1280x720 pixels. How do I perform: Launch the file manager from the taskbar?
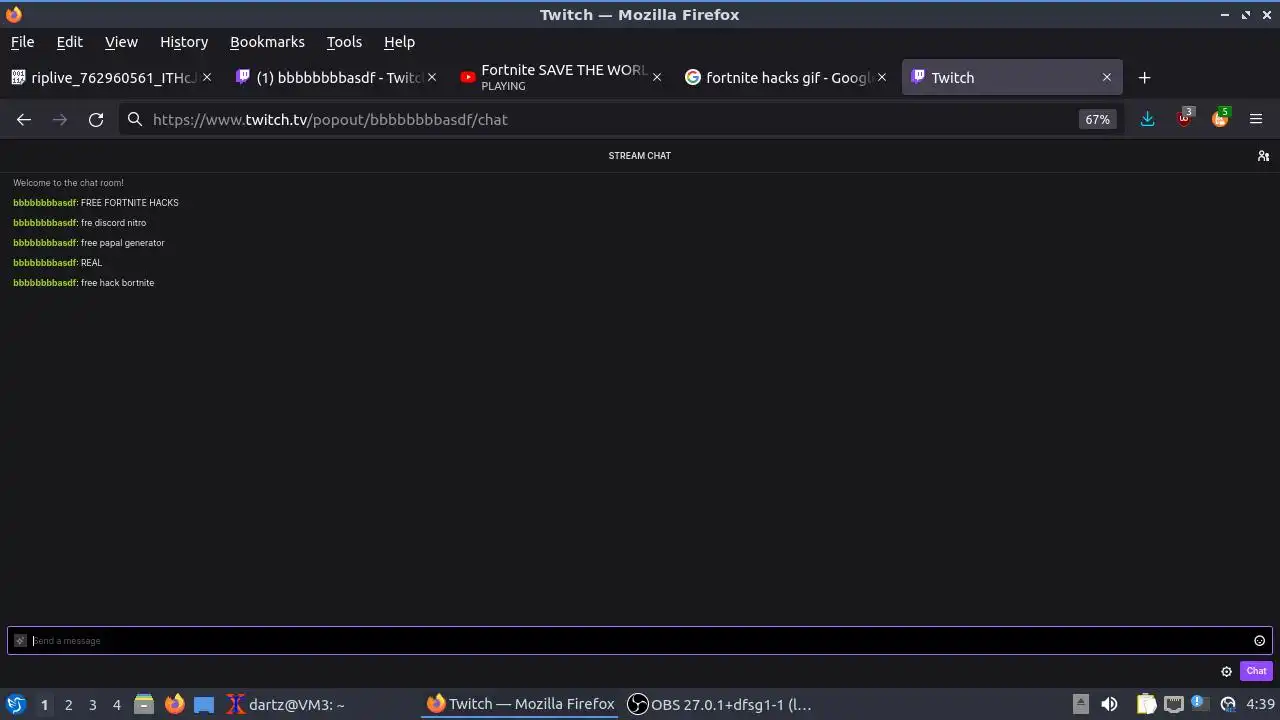coord(144,704)
